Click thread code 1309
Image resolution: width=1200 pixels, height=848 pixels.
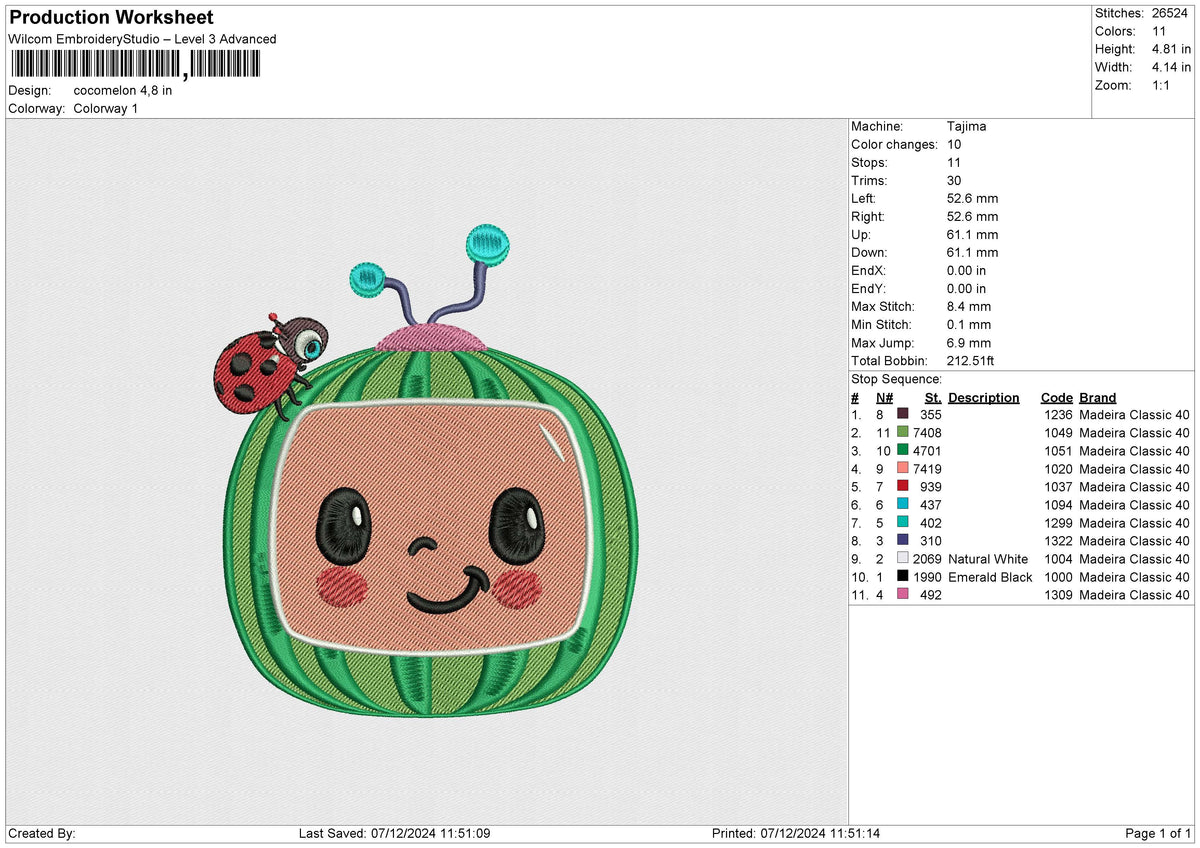1057,594
